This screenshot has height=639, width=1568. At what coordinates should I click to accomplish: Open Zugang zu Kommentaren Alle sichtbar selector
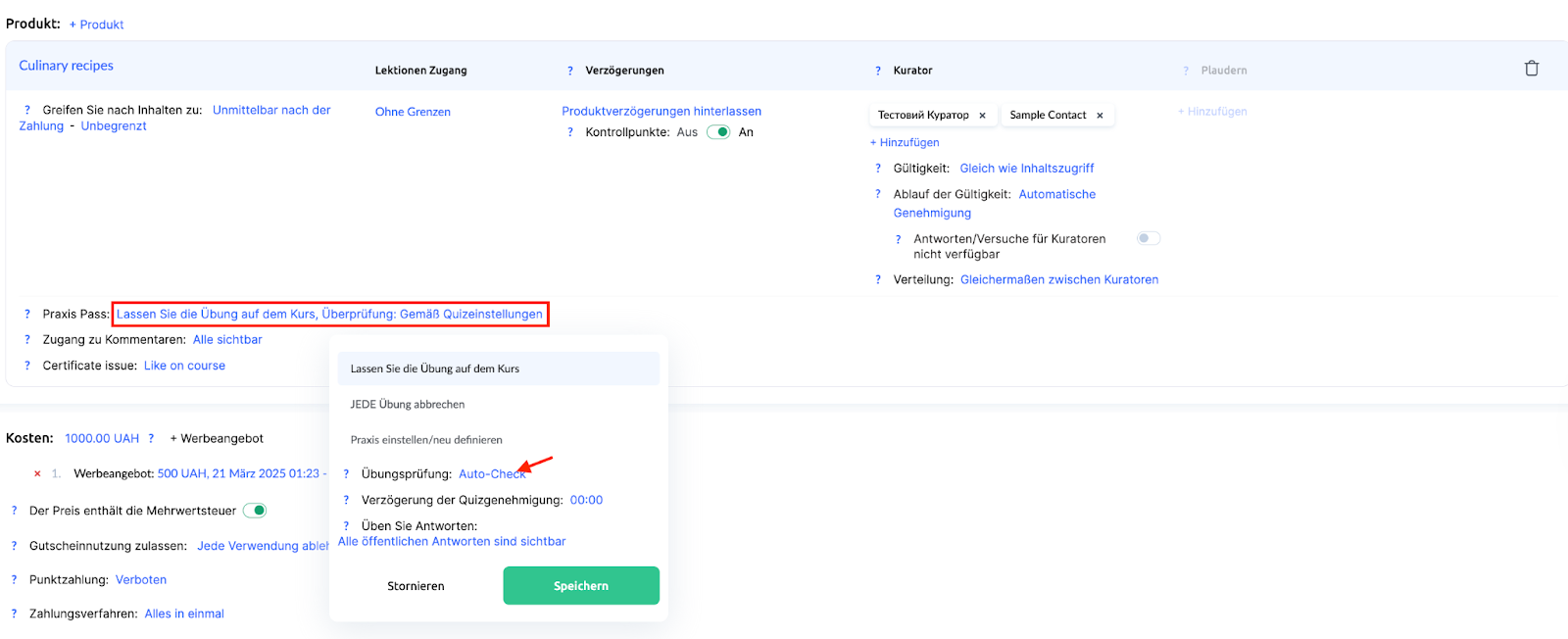pyautogui.click(x=227, y=340)
